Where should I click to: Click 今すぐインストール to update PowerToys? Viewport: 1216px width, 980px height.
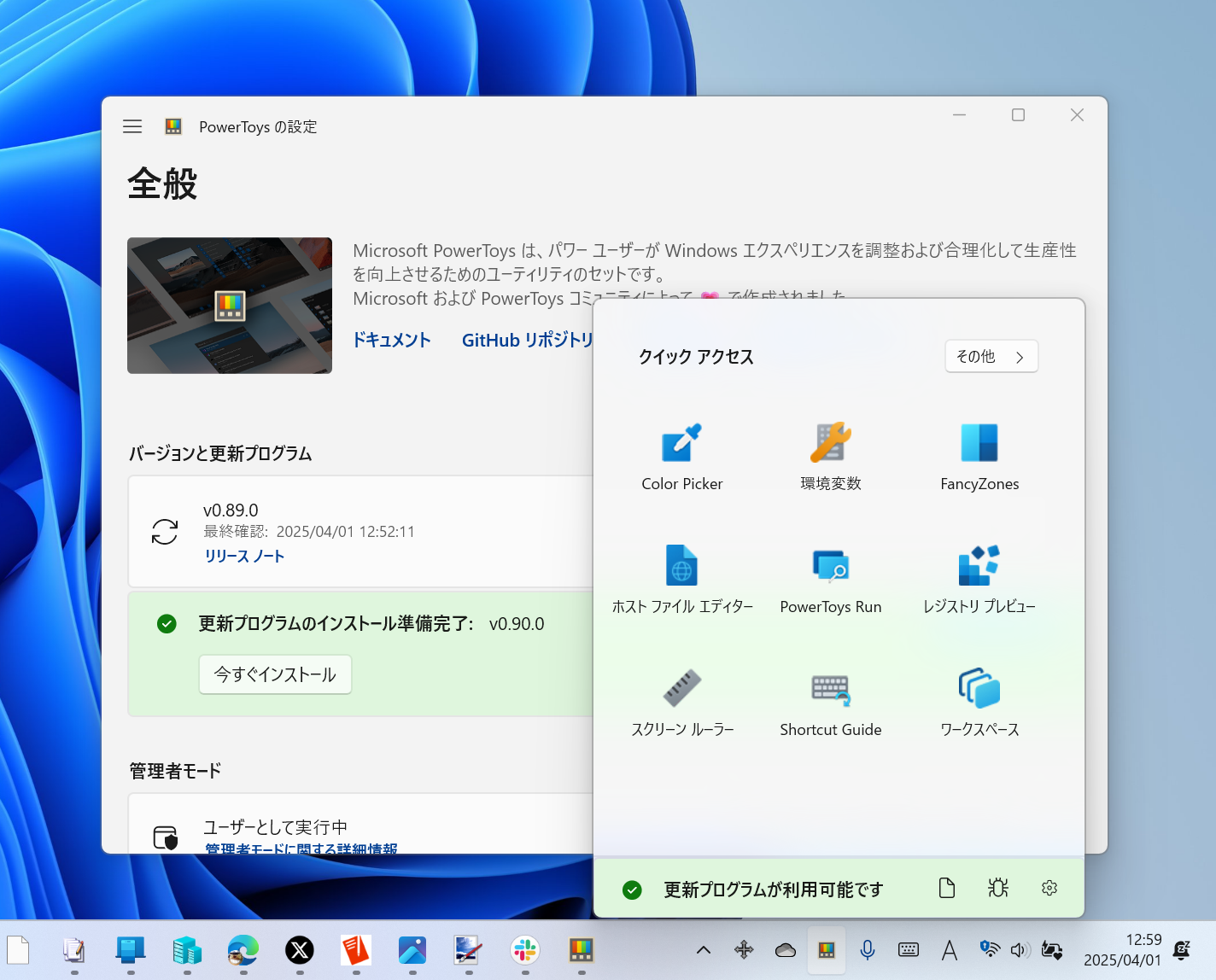tap(275, 674)
